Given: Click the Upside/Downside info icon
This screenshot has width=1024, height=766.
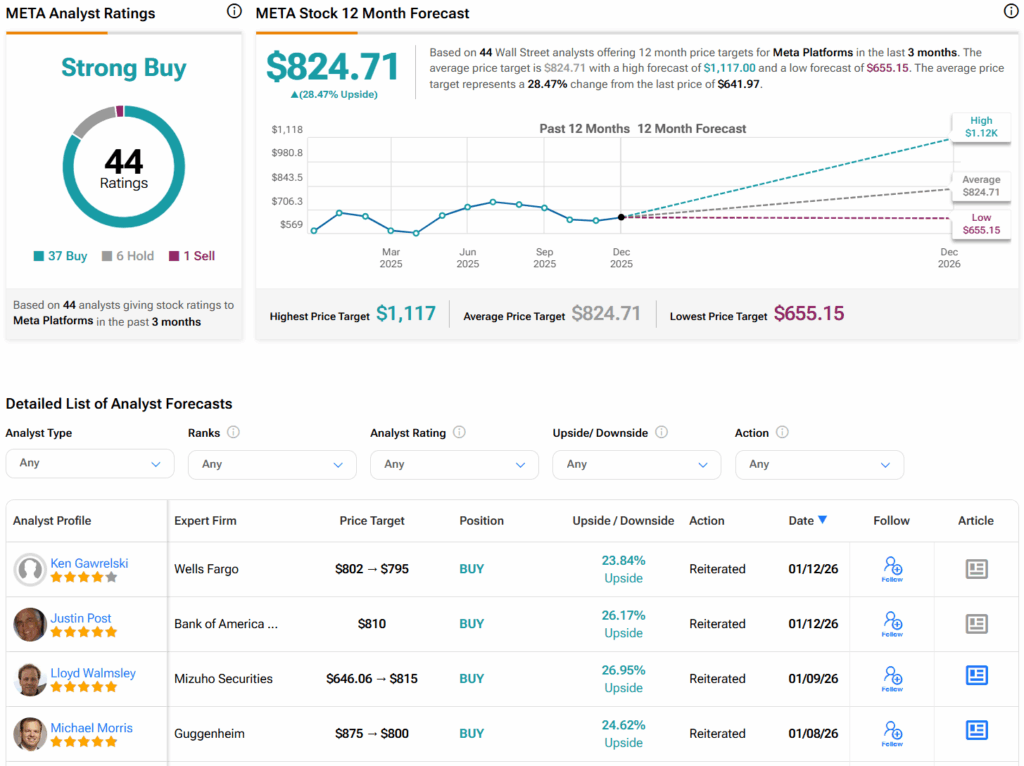Looking at the screenshot, I should 661,433.
